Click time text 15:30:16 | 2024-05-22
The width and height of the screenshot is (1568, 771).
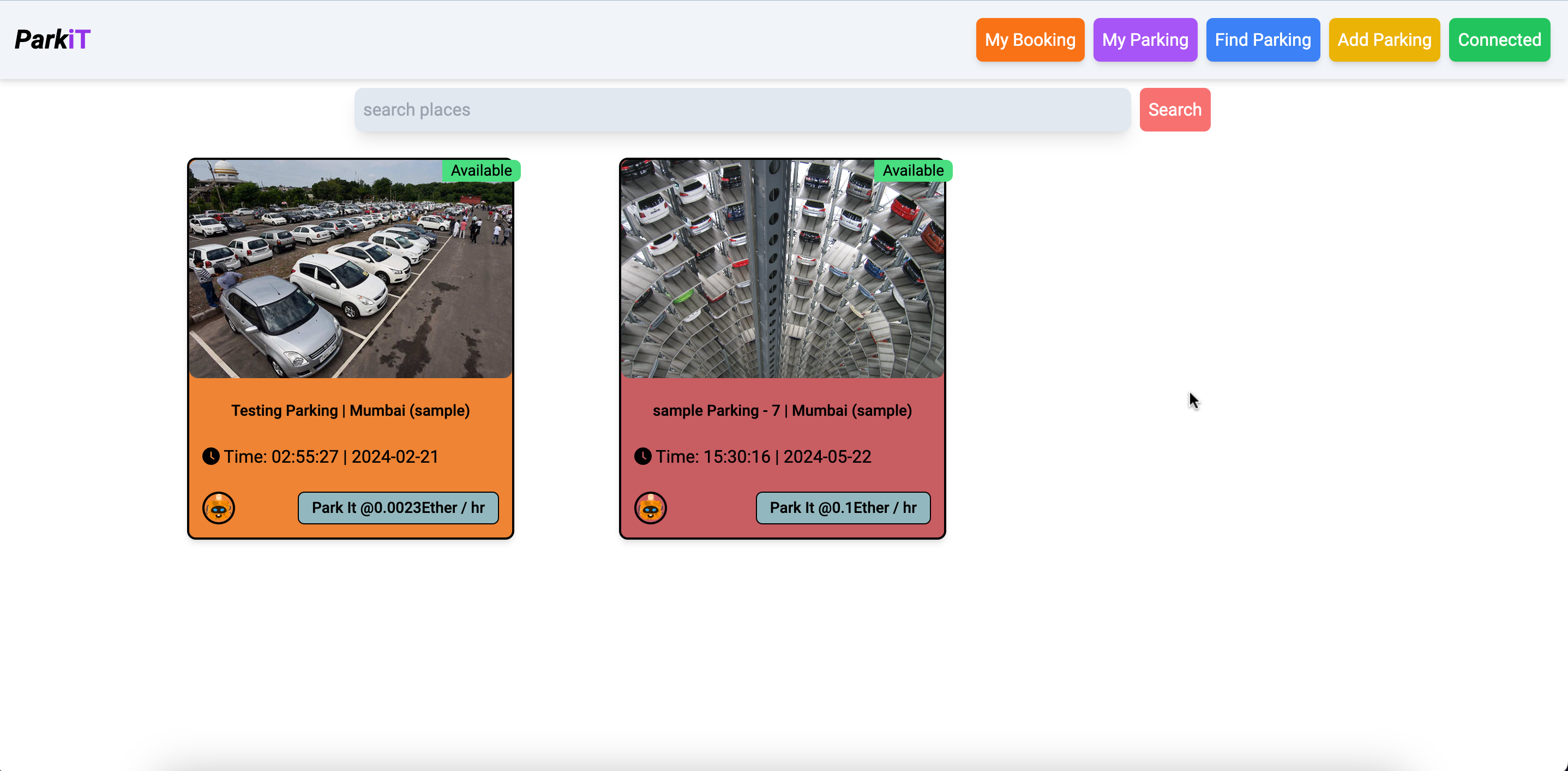point(764,457)
